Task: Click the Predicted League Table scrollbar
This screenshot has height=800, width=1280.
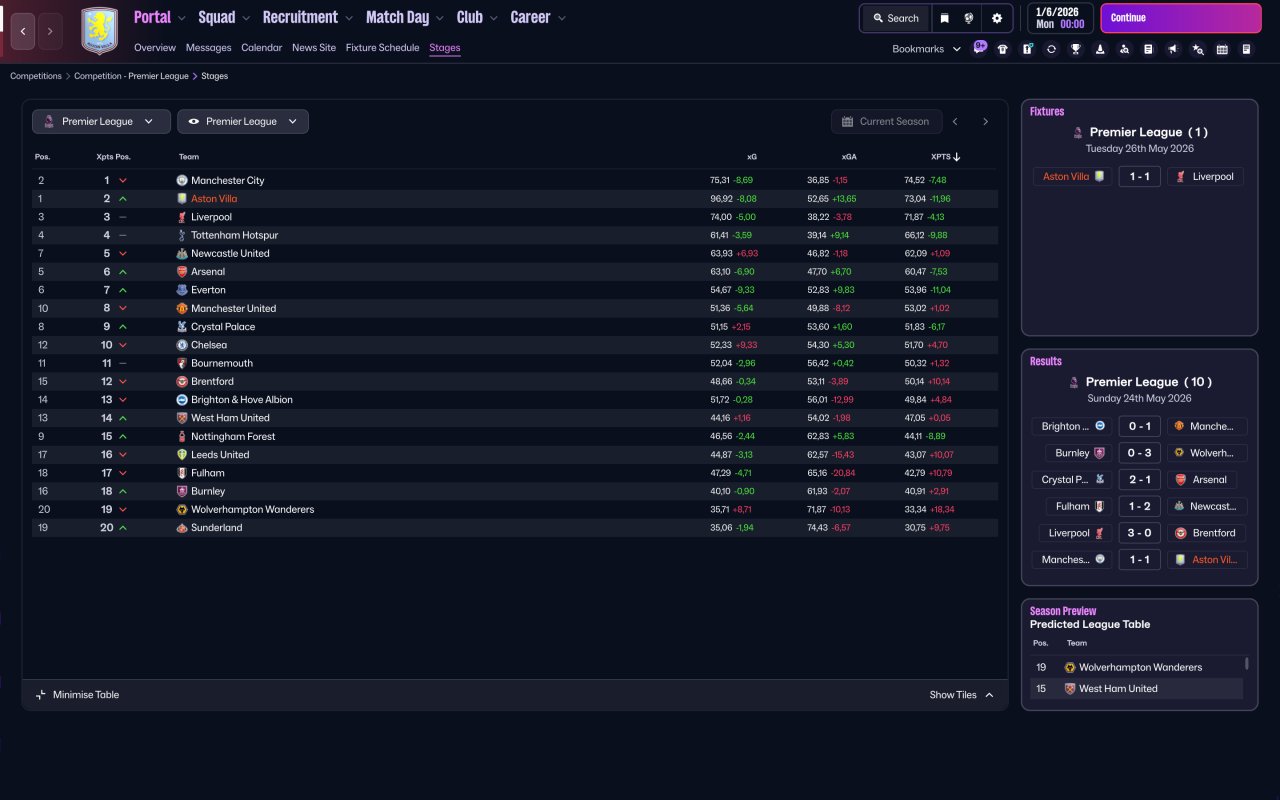Action: pos(1246,664)
